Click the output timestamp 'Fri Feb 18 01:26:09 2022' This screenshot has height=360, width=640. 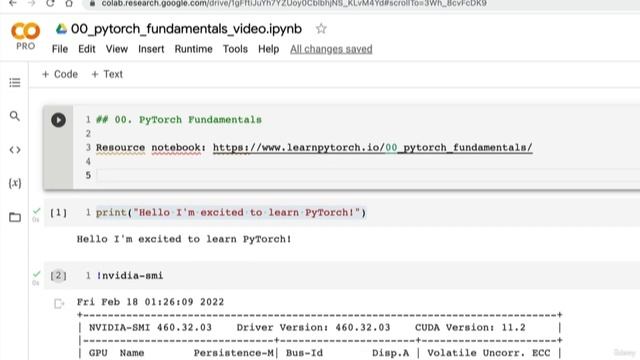tap(150, 302)
